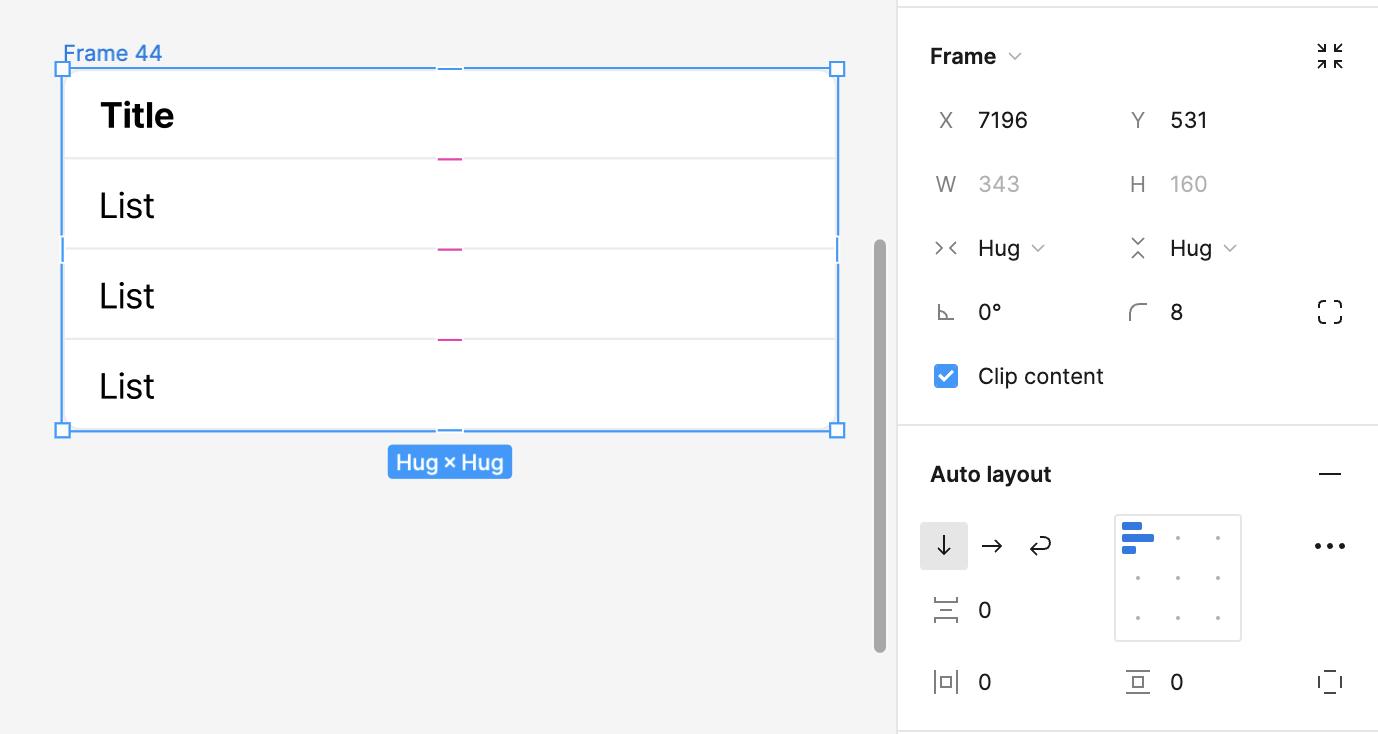Click independent corners icon

pyautogui.click(x=1329, y=313)
